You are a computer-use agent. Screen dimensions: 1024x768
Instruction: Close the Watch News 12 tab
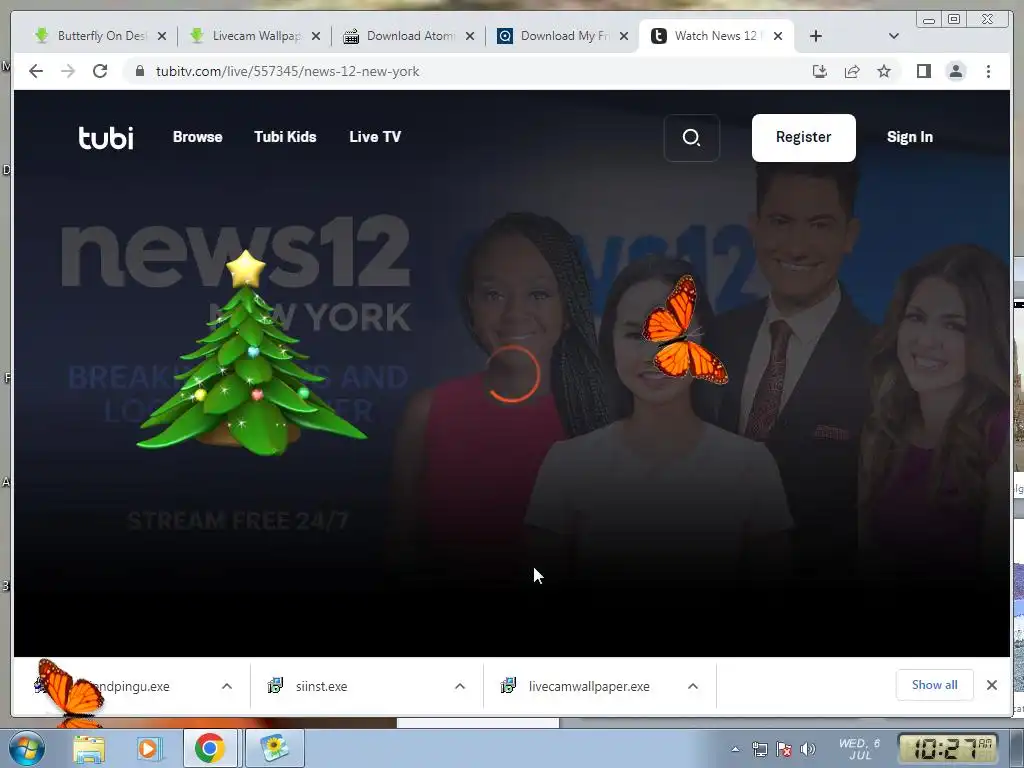778,36
